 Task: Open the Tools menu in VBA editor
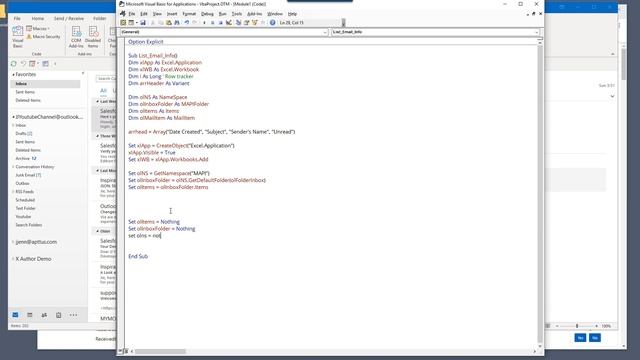coord(237,14)
